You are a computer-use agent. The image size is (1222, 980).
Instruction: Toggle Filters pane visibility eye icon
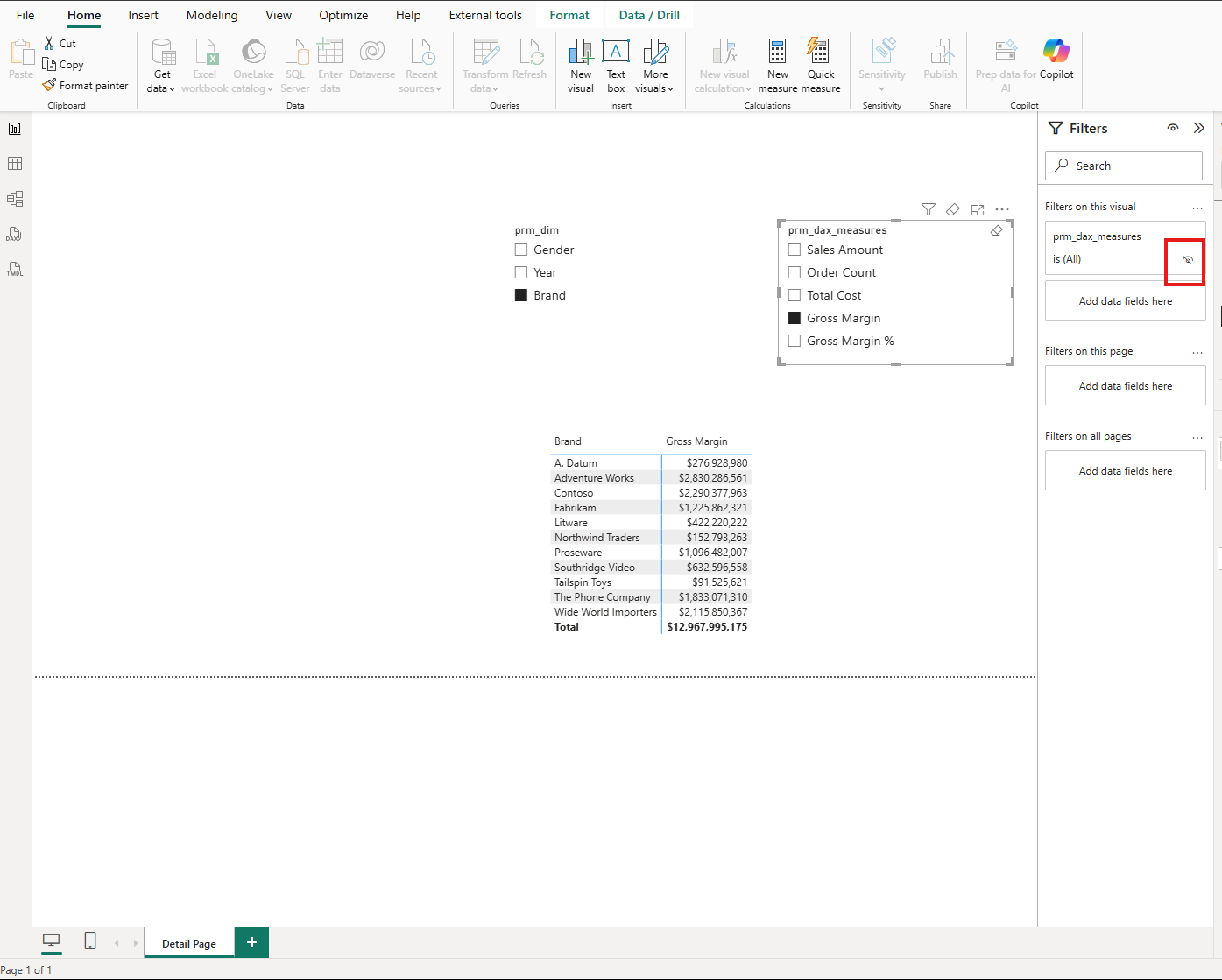[x=1173, y=128]
